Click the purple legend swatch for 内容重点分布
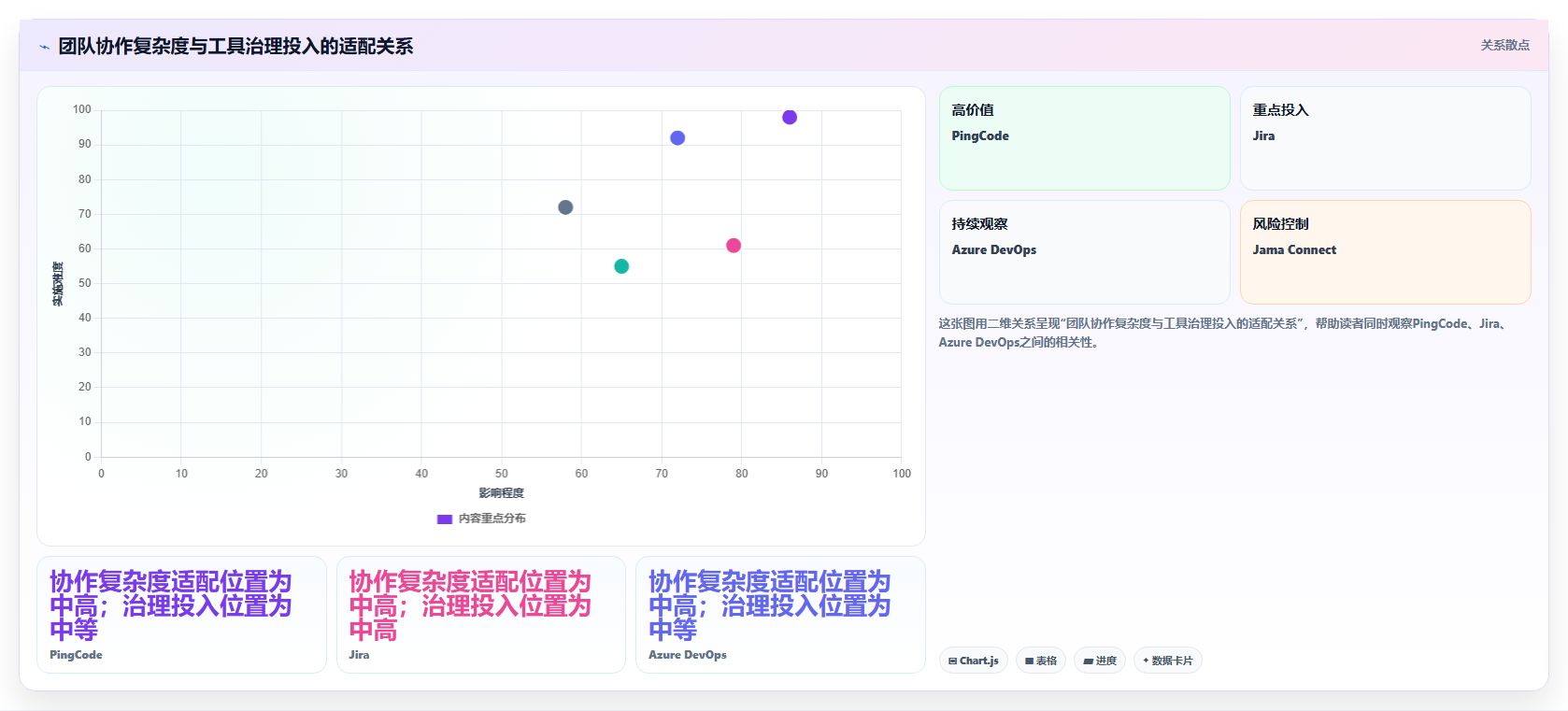 (445, 519)
